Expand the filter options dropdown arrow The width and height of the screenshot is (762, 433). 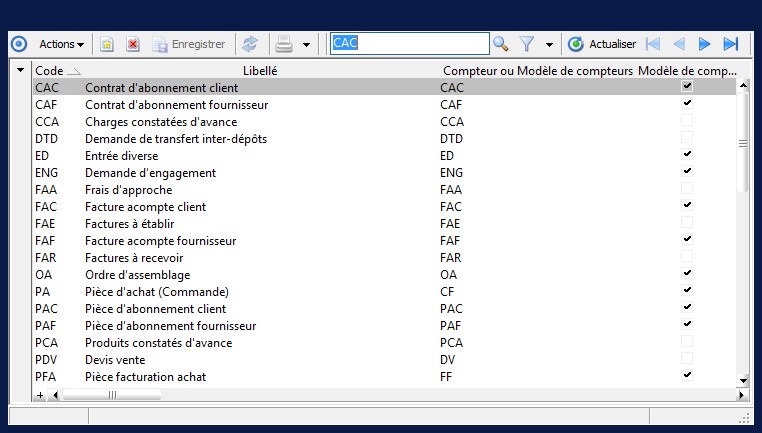tap(549, 45)
